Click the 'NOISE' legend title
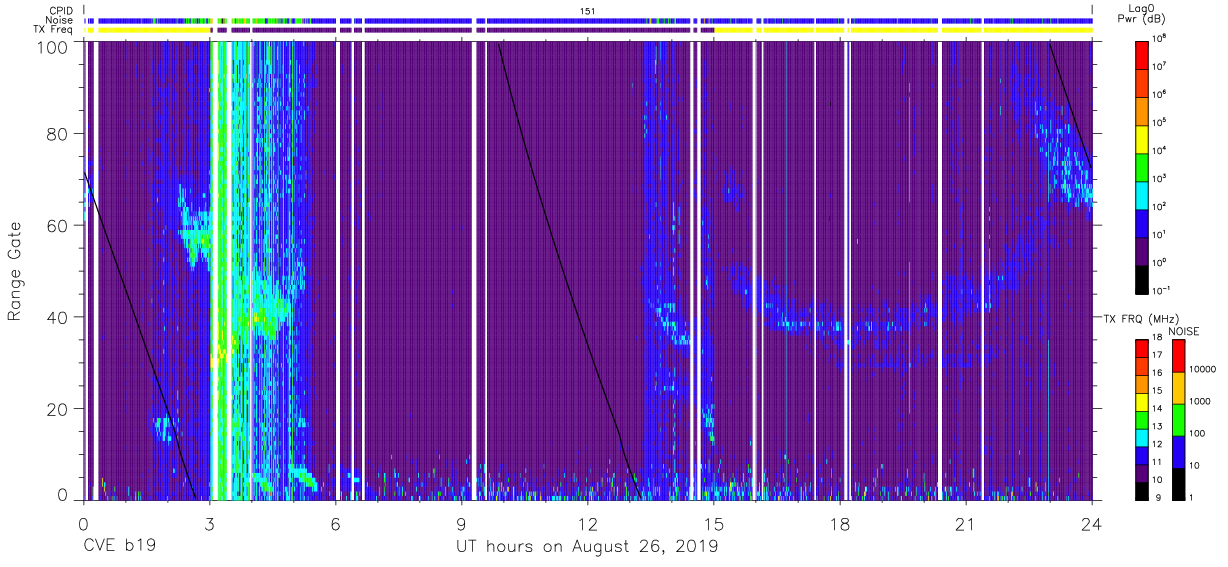The height and width of the screenshot is (567, 1228). click(1184, 330)
